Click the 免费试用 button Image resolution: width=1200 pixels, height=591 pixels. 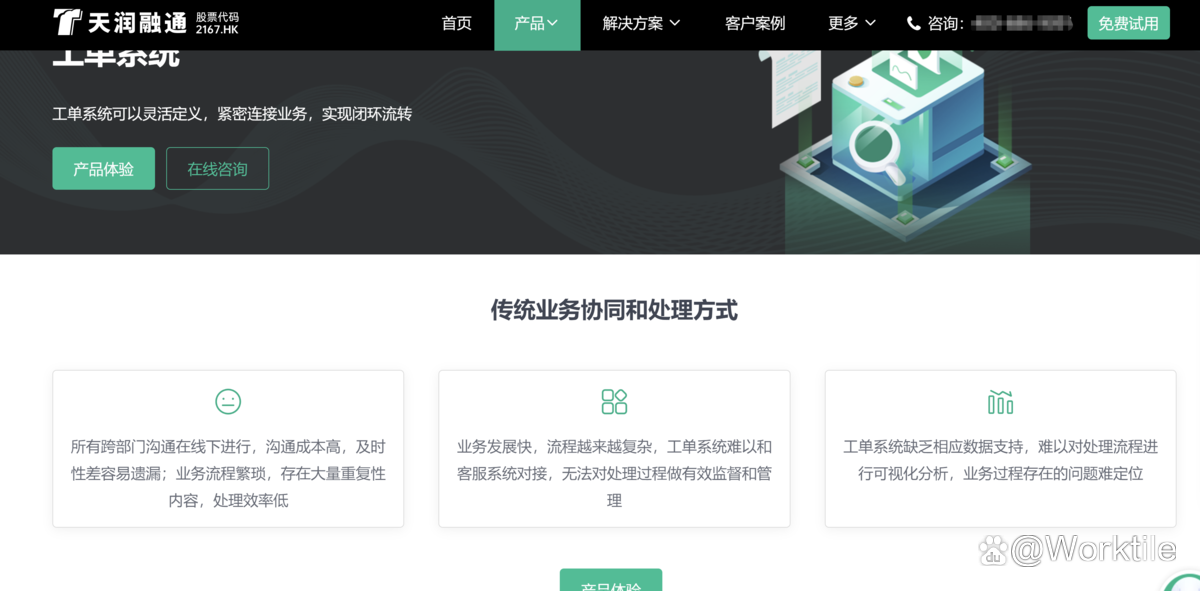[x=1128, y=23]
